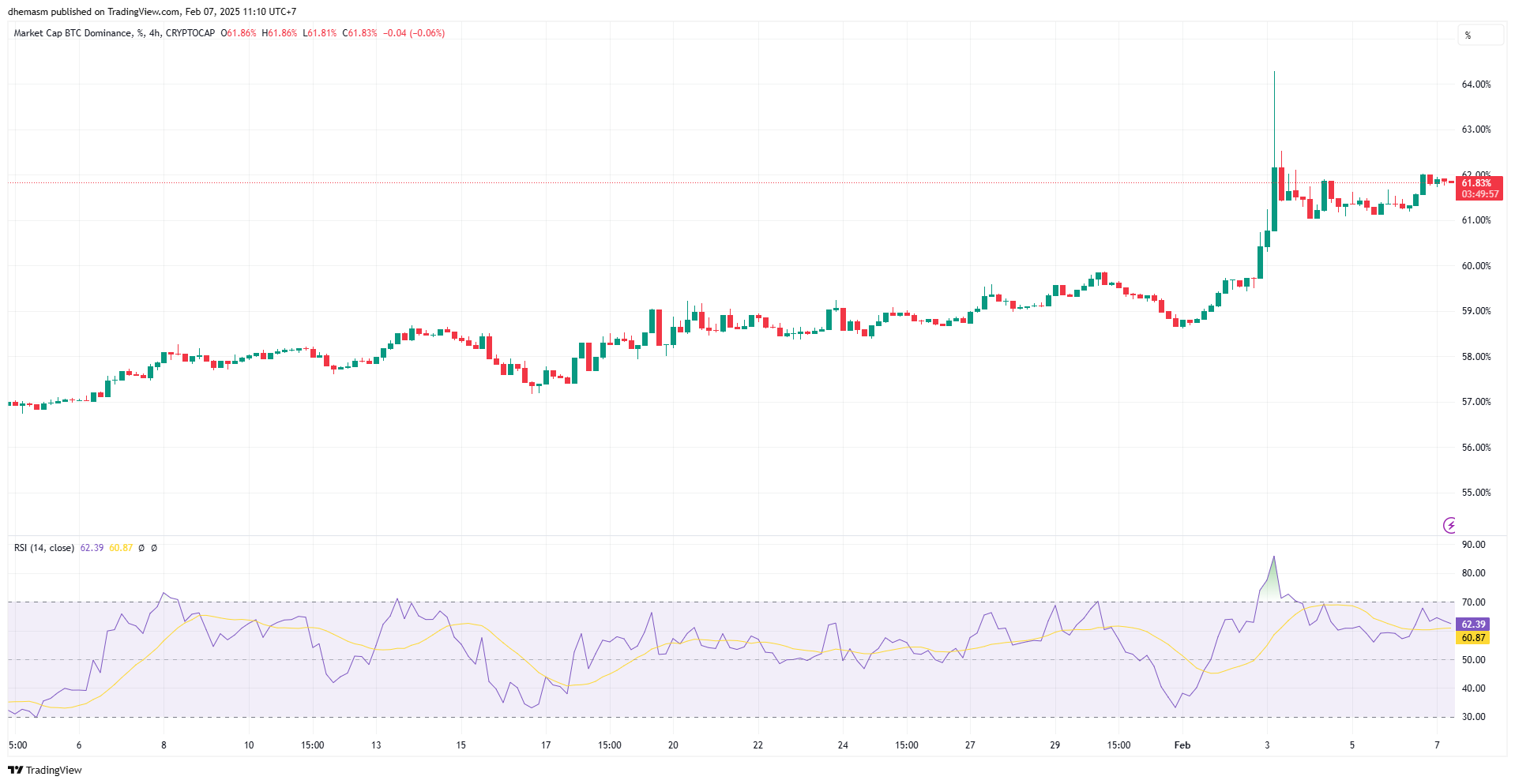Click the date 13 on the time axis
Screen dimensions: 1515x784
(x=376, y=745)
